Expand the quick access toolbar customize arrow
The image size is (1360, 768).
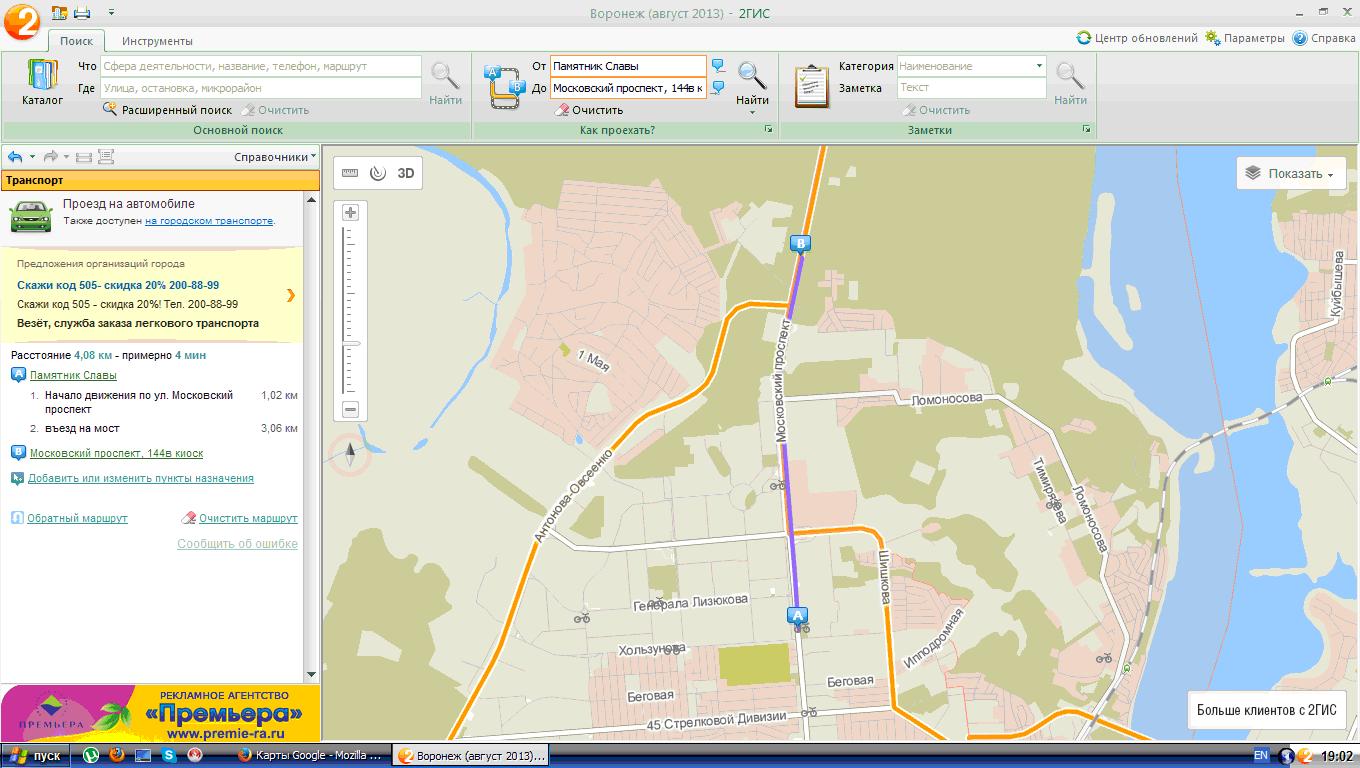click(x=110, y=12)
